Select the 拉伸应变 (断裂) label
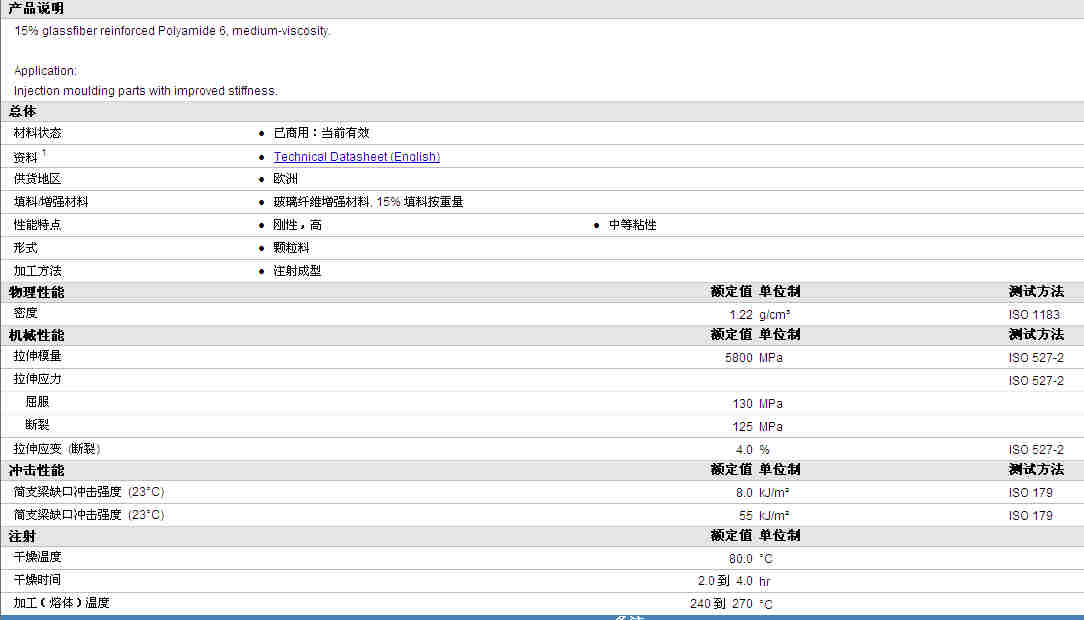Screen dimensions: 1084x620 click(57, 449)
